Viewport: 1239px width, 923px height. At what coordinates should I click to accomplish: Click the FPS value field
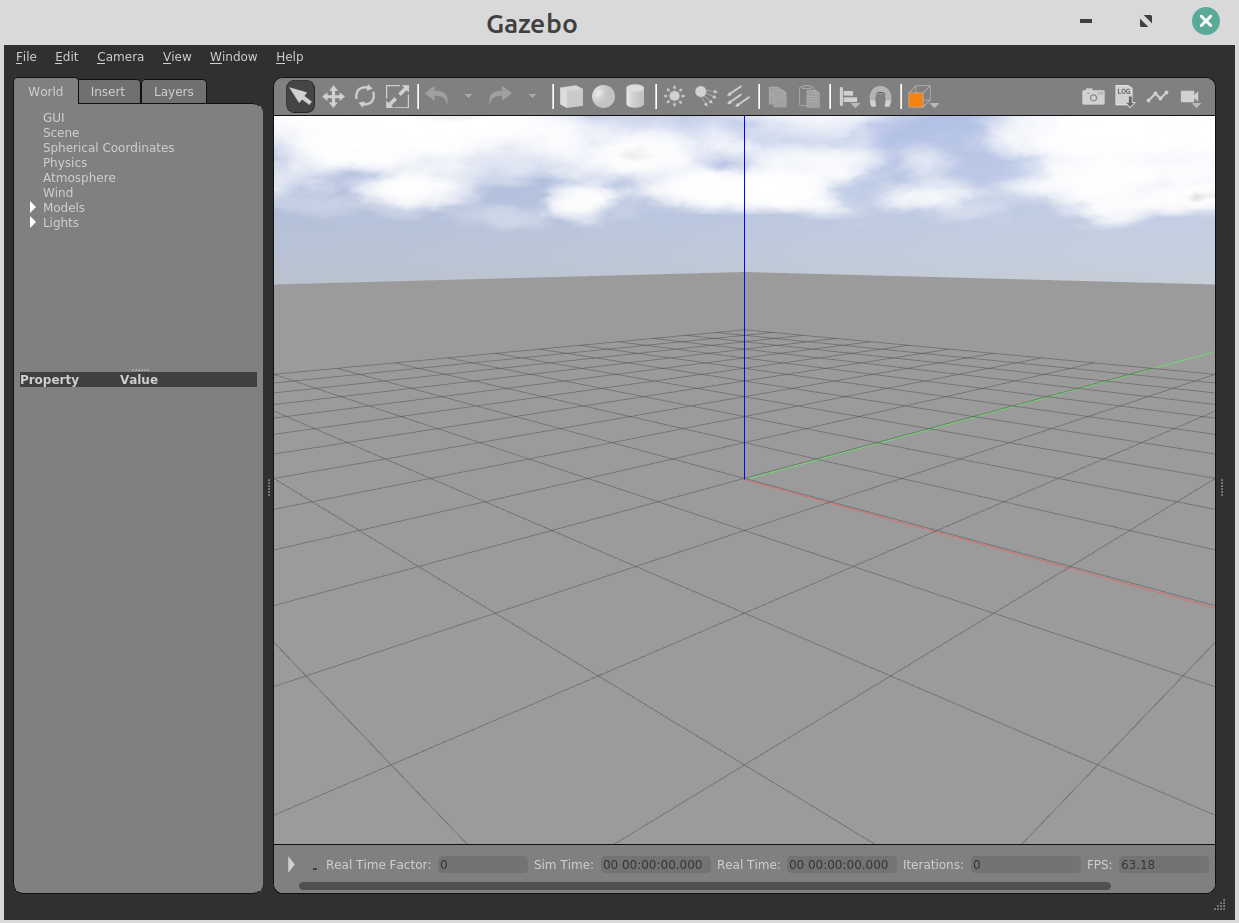click(1163, 864)
